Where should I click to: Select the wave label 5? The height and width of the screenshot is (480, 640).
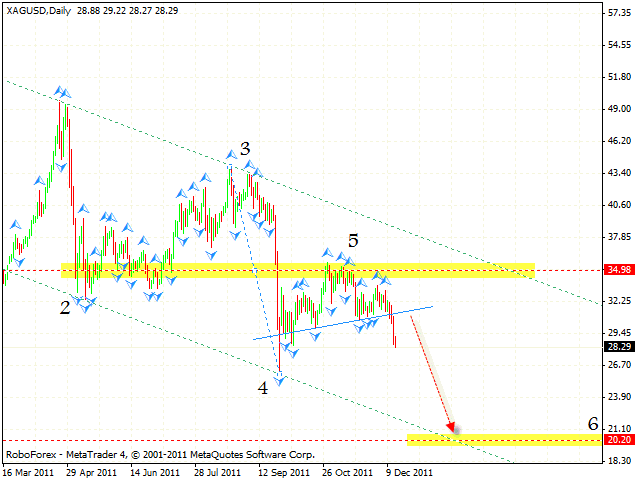tap(352, 240)
